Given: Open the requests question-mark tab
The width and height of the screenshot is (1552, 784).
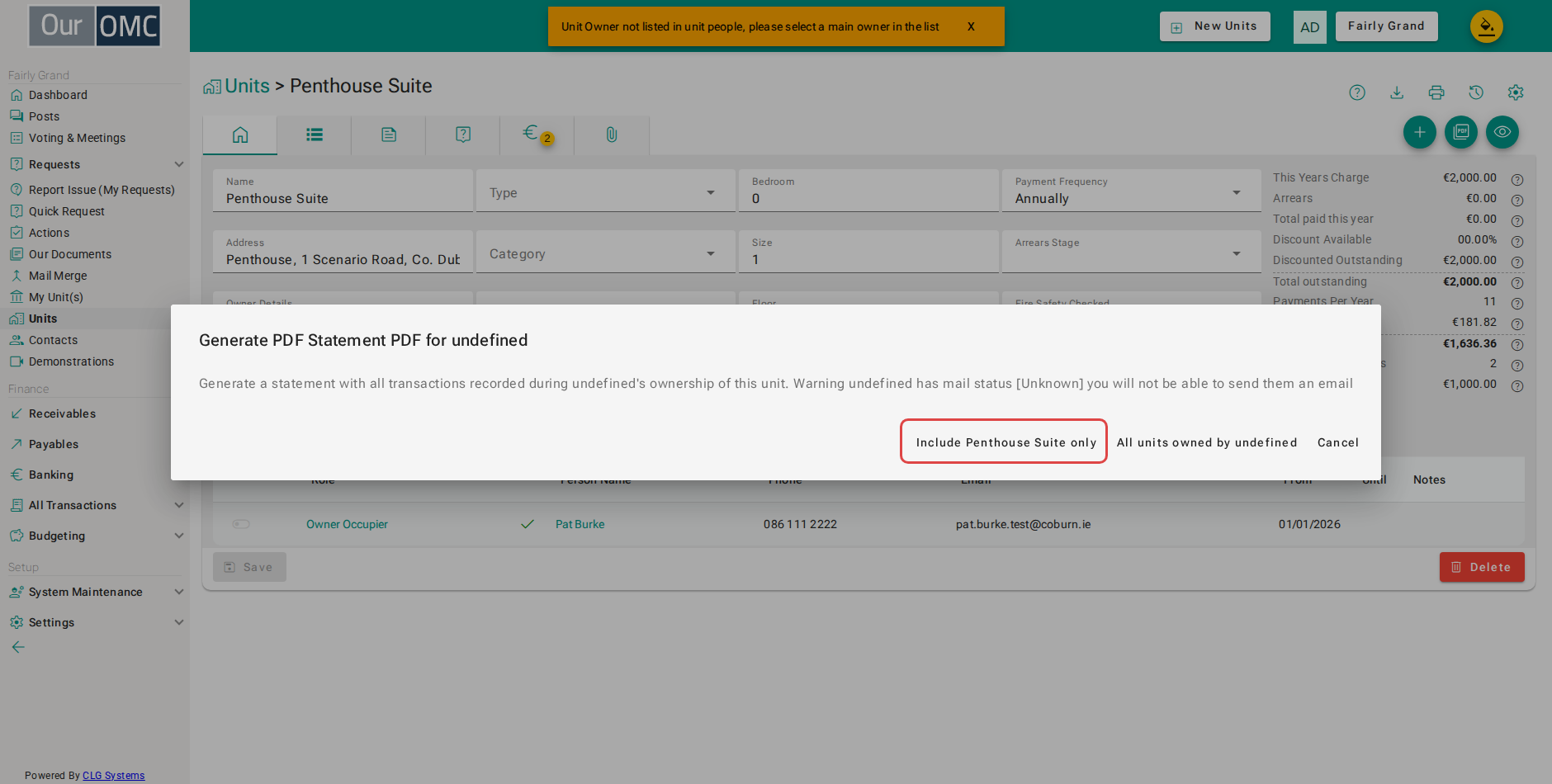Looking at the screenshot, I should [463, 135].
